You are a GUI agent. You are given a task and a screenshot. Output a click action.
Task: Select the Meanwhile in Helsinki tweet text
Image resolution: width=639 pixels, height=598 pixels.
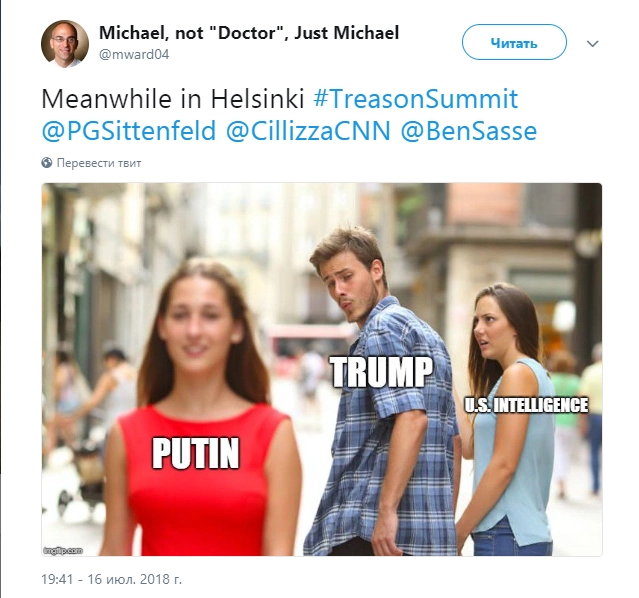173,99
